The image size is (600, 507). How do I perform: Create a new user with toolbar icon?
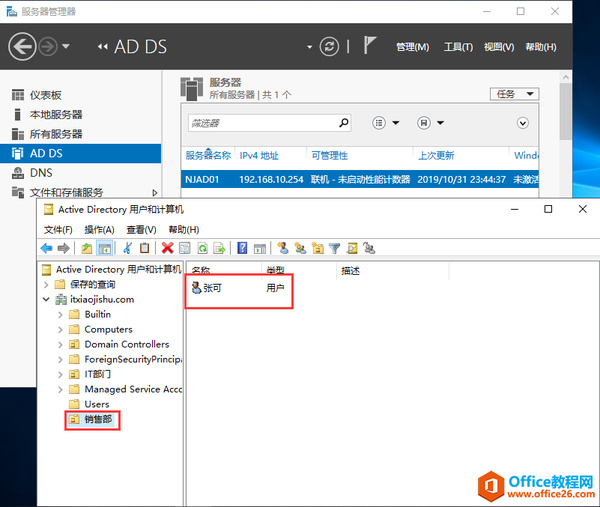coord(283,248)
